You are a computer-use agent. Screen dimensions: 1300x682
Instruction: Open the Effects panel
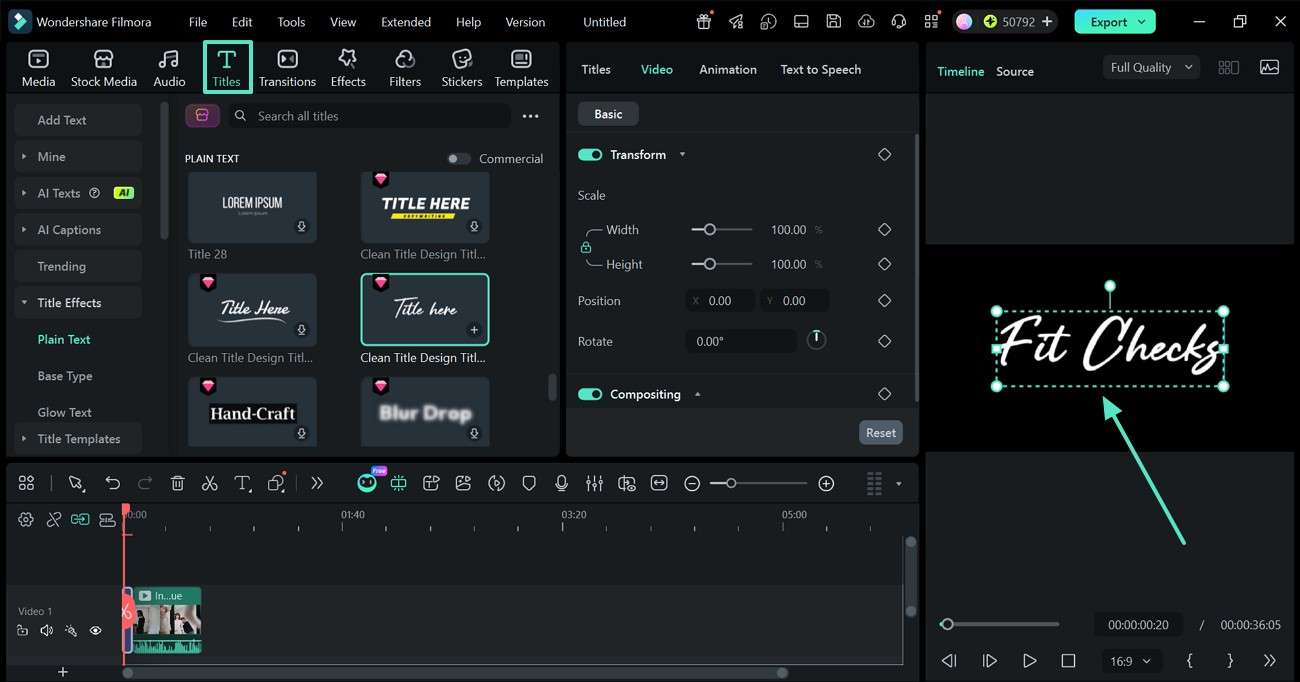point(348,68)
